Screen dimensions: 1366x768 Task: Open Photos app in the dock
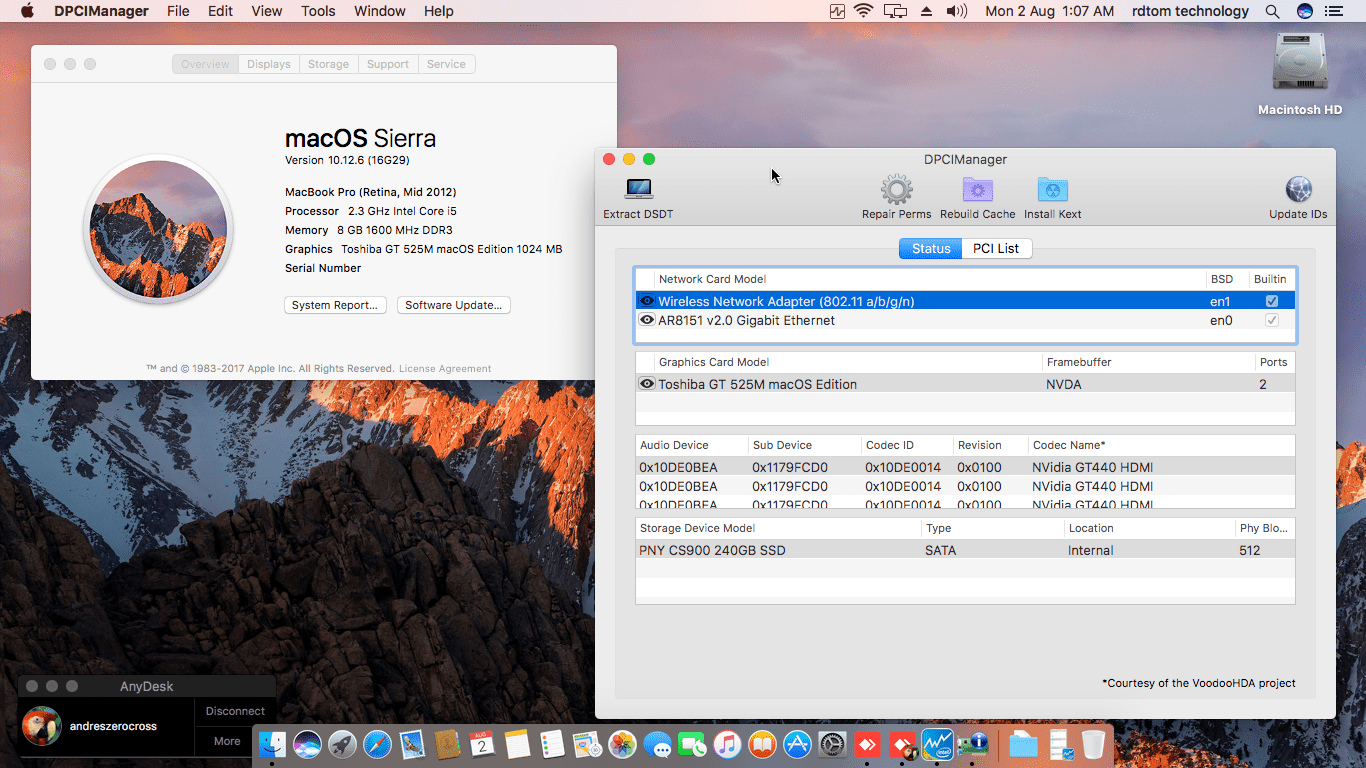pos(622,744)
